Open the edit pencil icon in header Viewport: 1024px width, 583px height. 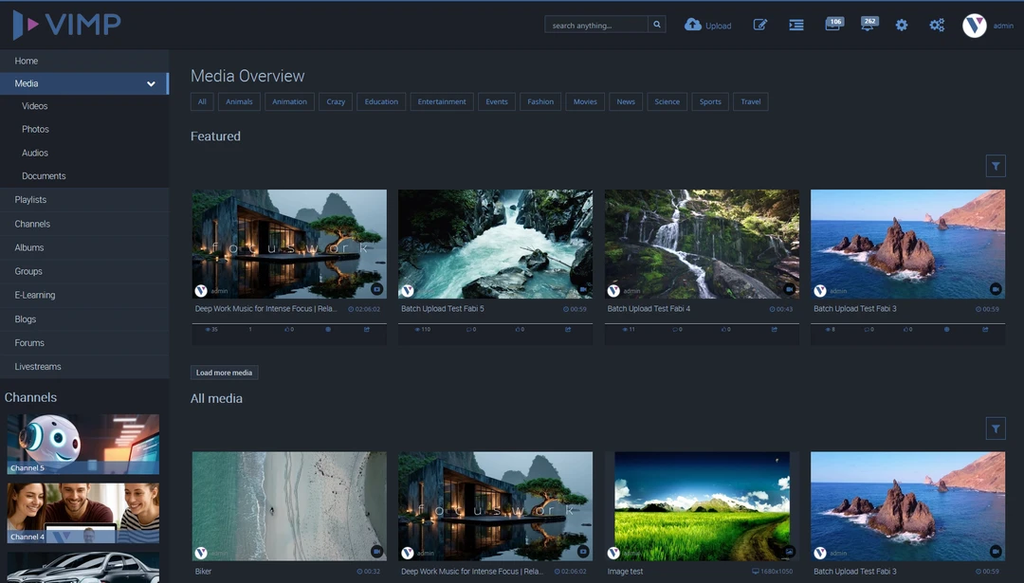click(760, 25)
